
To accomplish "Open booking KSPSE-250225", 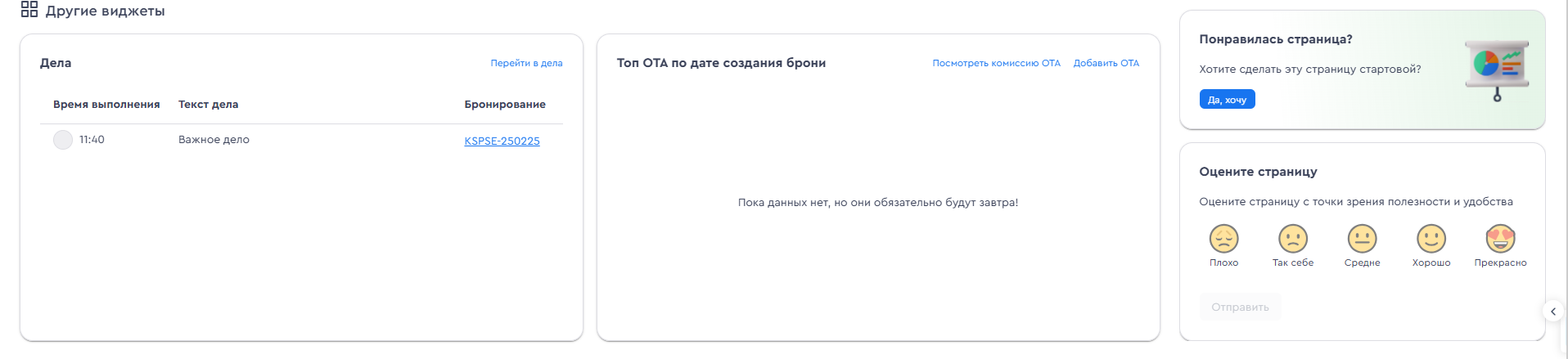I will pyautogui.click(x=502, y=141).
